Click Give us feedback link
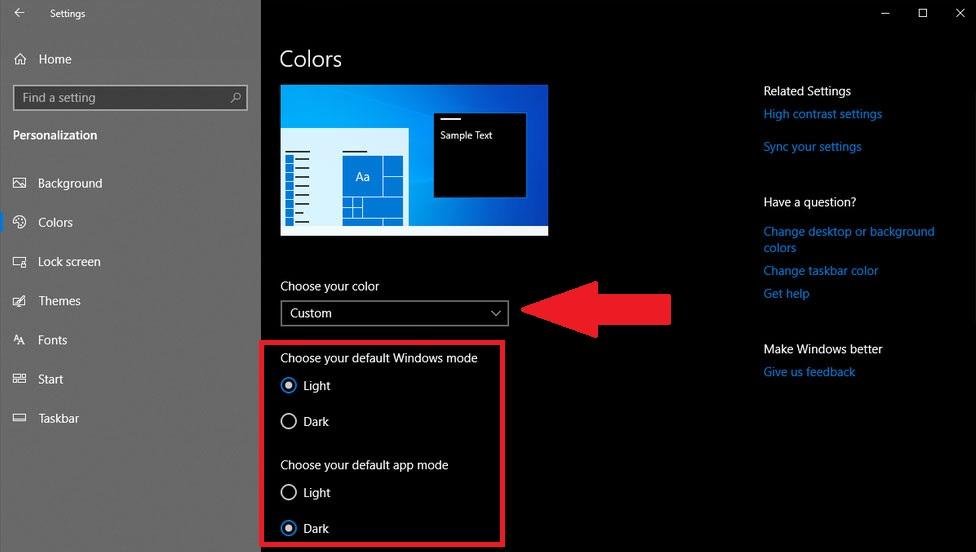Screen dimensions: 976x552 tap(809, 372)
